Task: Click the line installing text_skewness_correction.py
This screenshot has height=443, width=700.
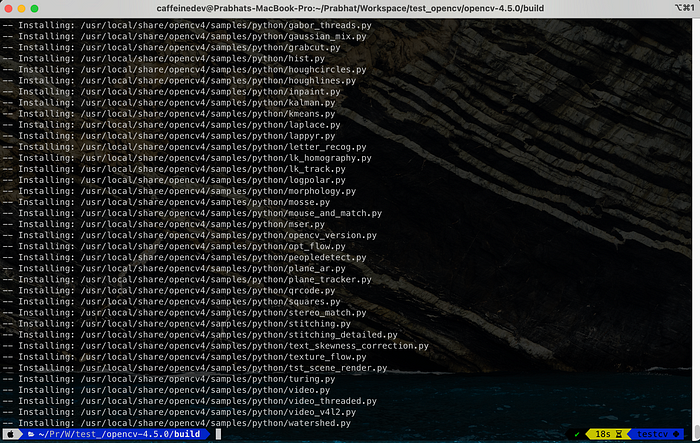Action: click(216, 346)
